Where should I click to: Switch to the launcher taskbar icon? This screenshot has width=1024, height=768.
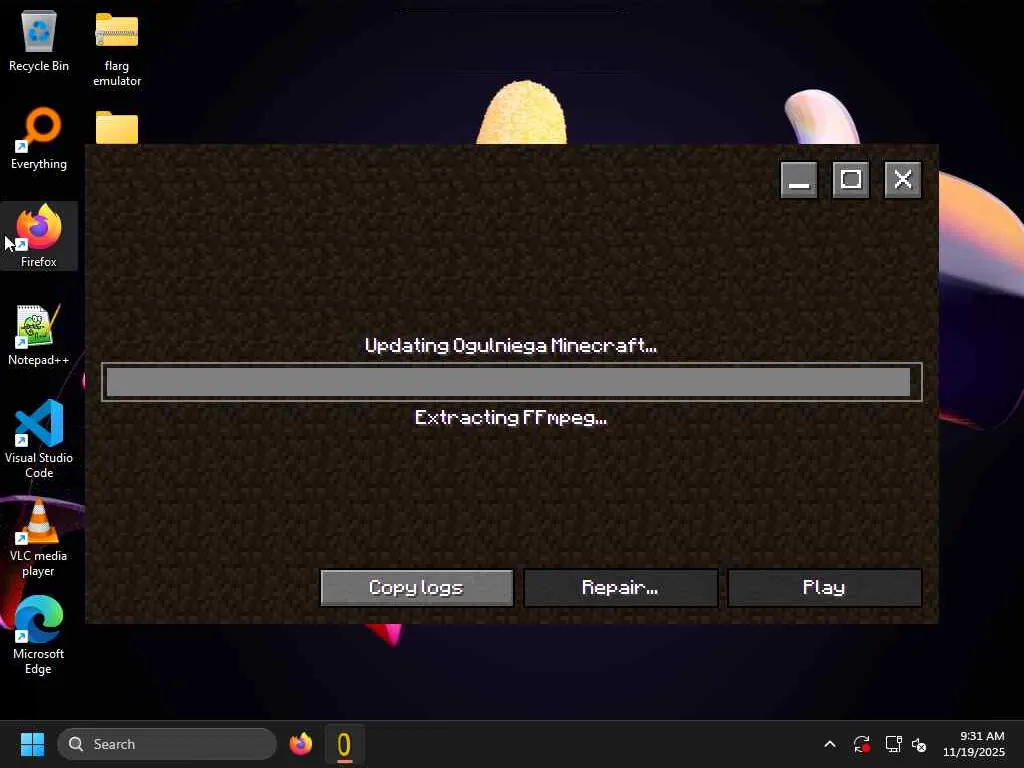(x=344, y=744)
